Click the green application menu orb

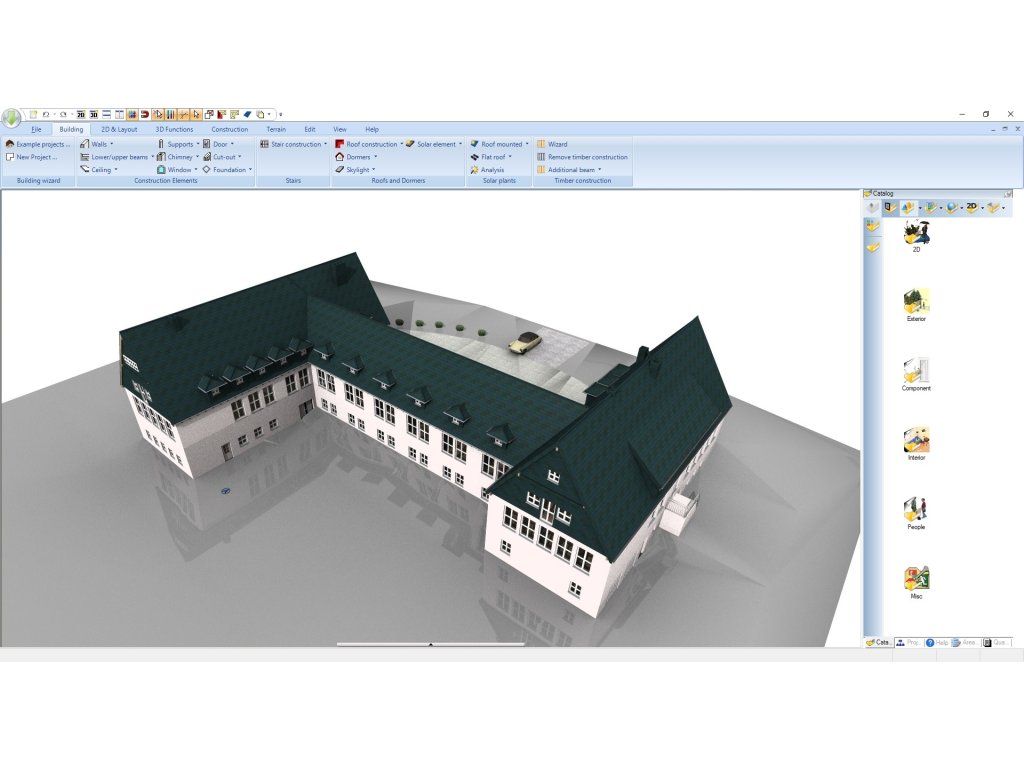coord(11,117)
